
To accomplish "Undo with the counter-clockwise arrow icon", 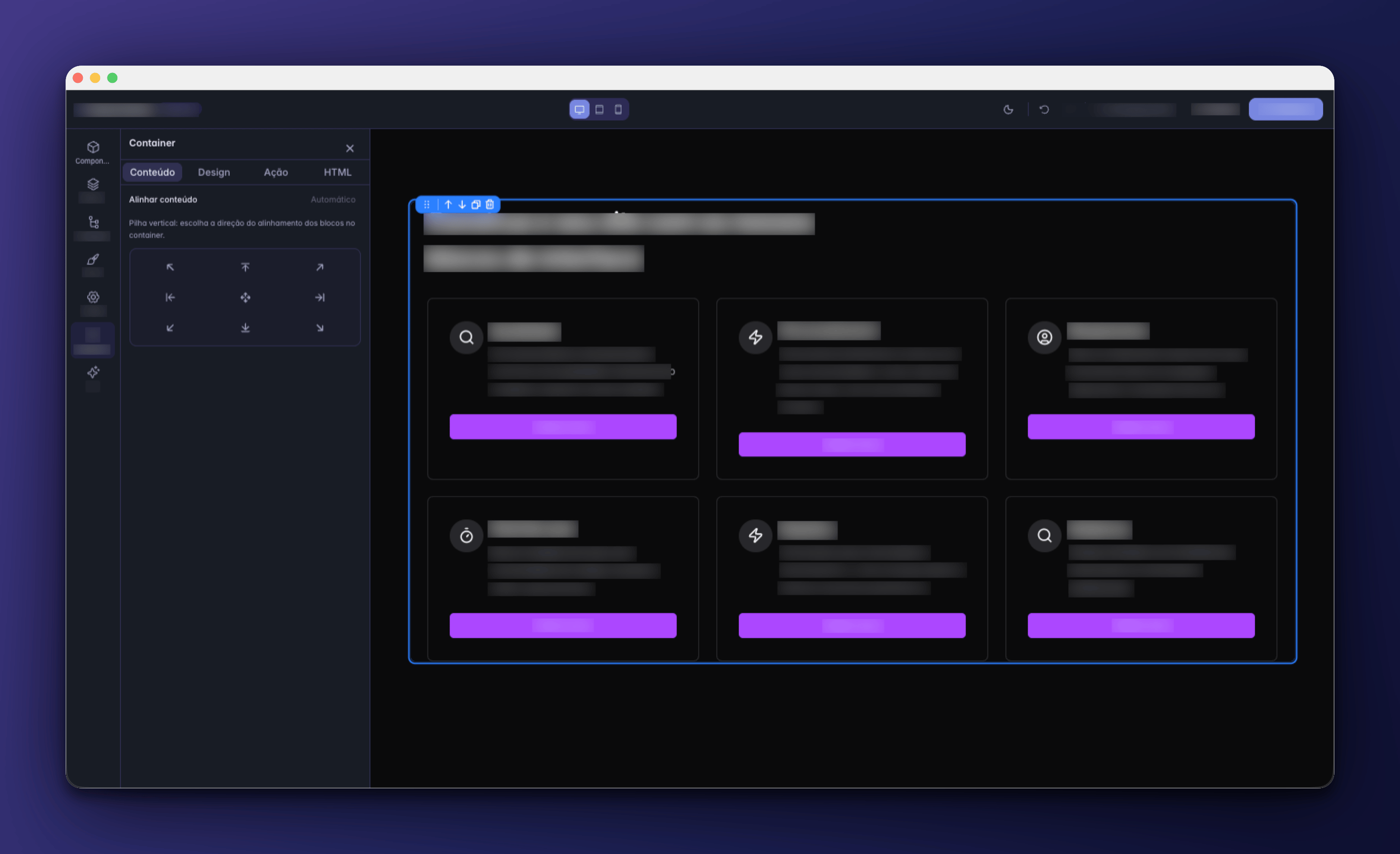I will coord(1044,109).
